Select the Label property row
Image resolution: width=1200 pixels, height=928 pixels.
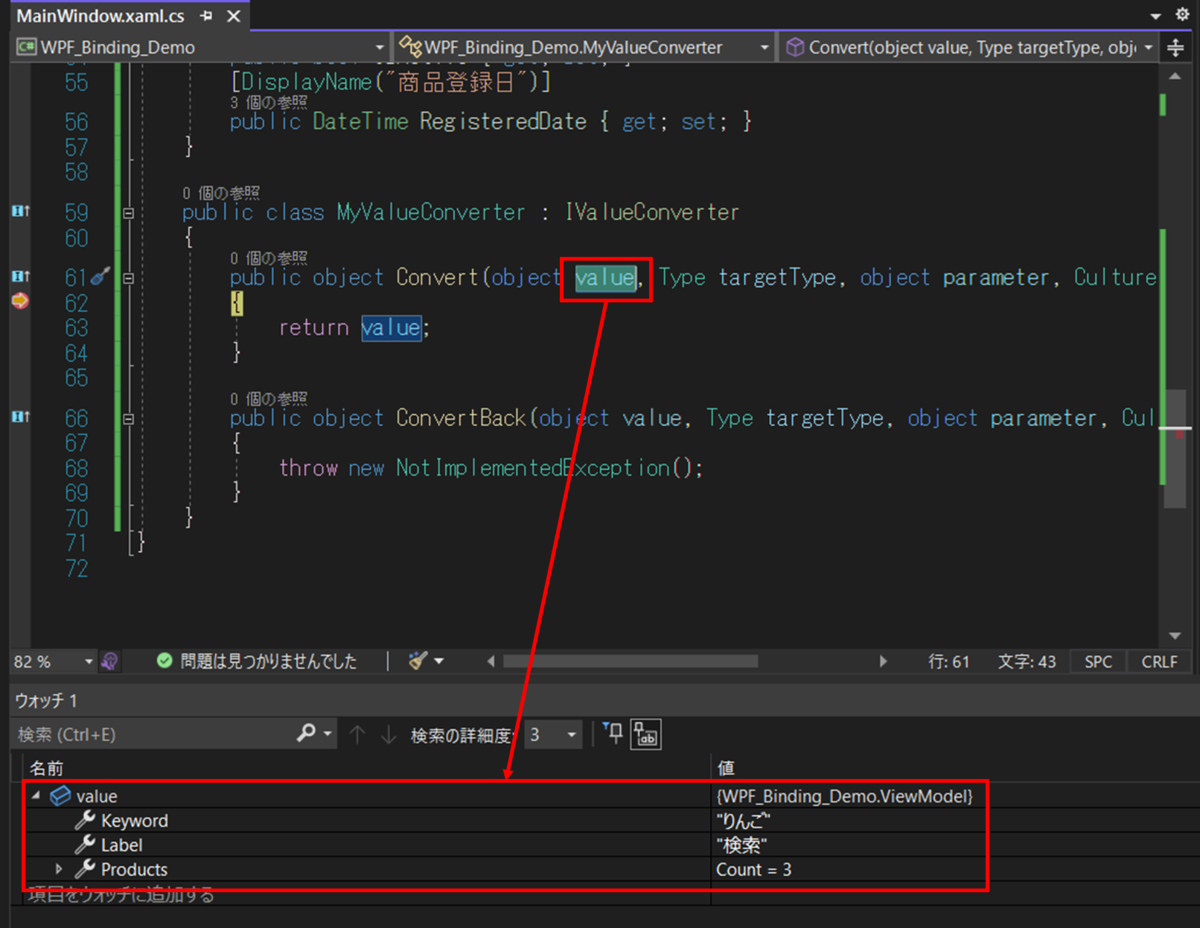click(x=506, y=845)
